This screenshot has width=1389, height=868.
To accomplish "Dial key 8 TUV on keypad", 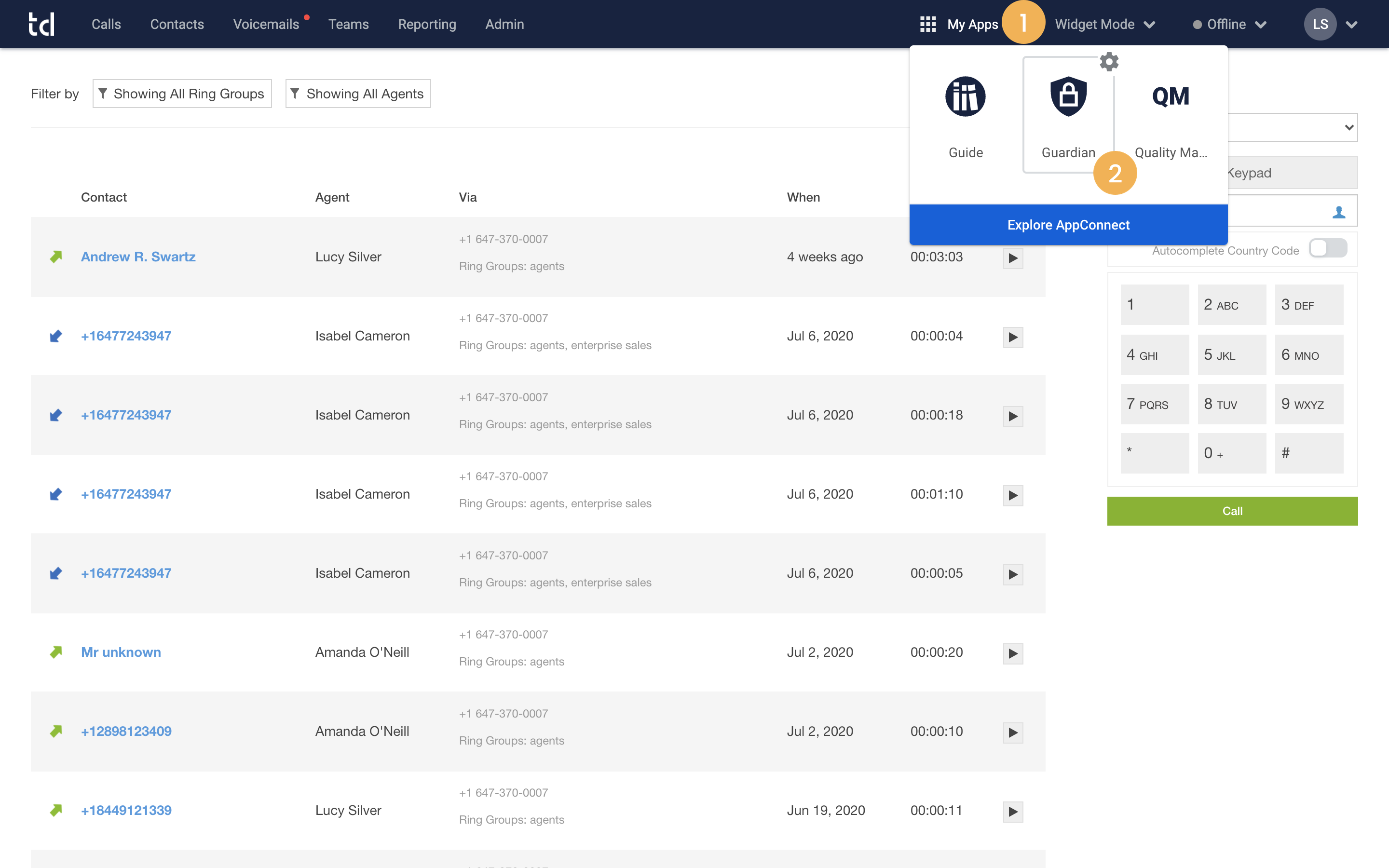I will 1232,404.
